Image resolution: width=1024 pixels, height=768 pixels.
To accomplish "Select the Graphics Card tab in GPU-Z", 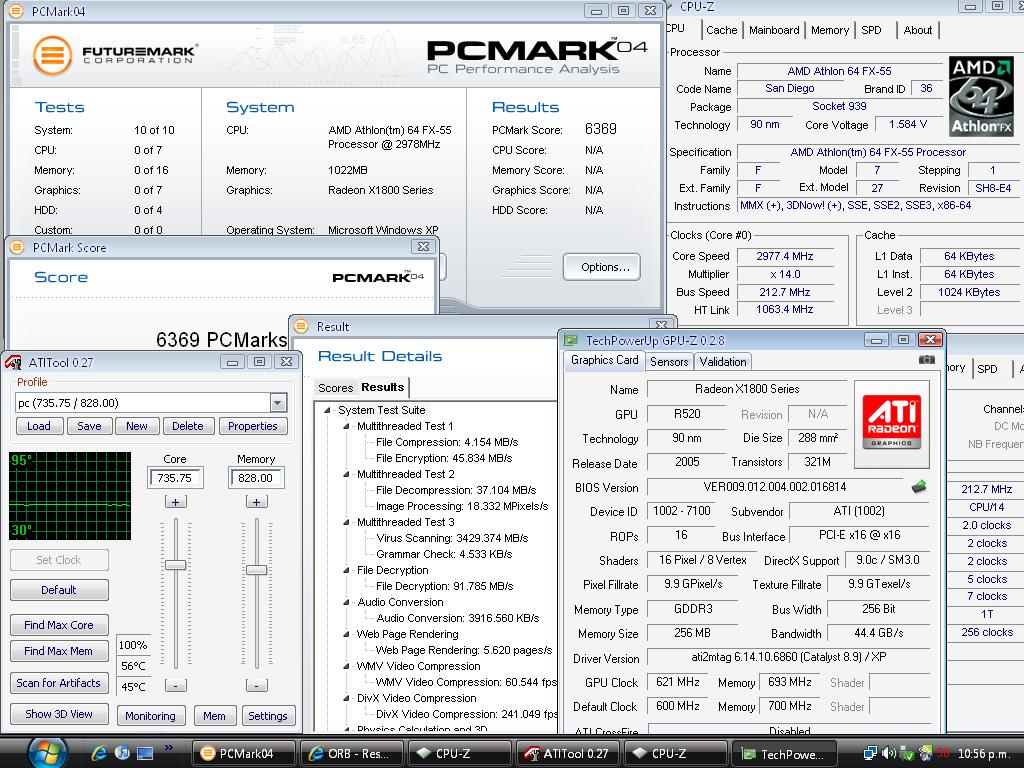I will point(604,360).
